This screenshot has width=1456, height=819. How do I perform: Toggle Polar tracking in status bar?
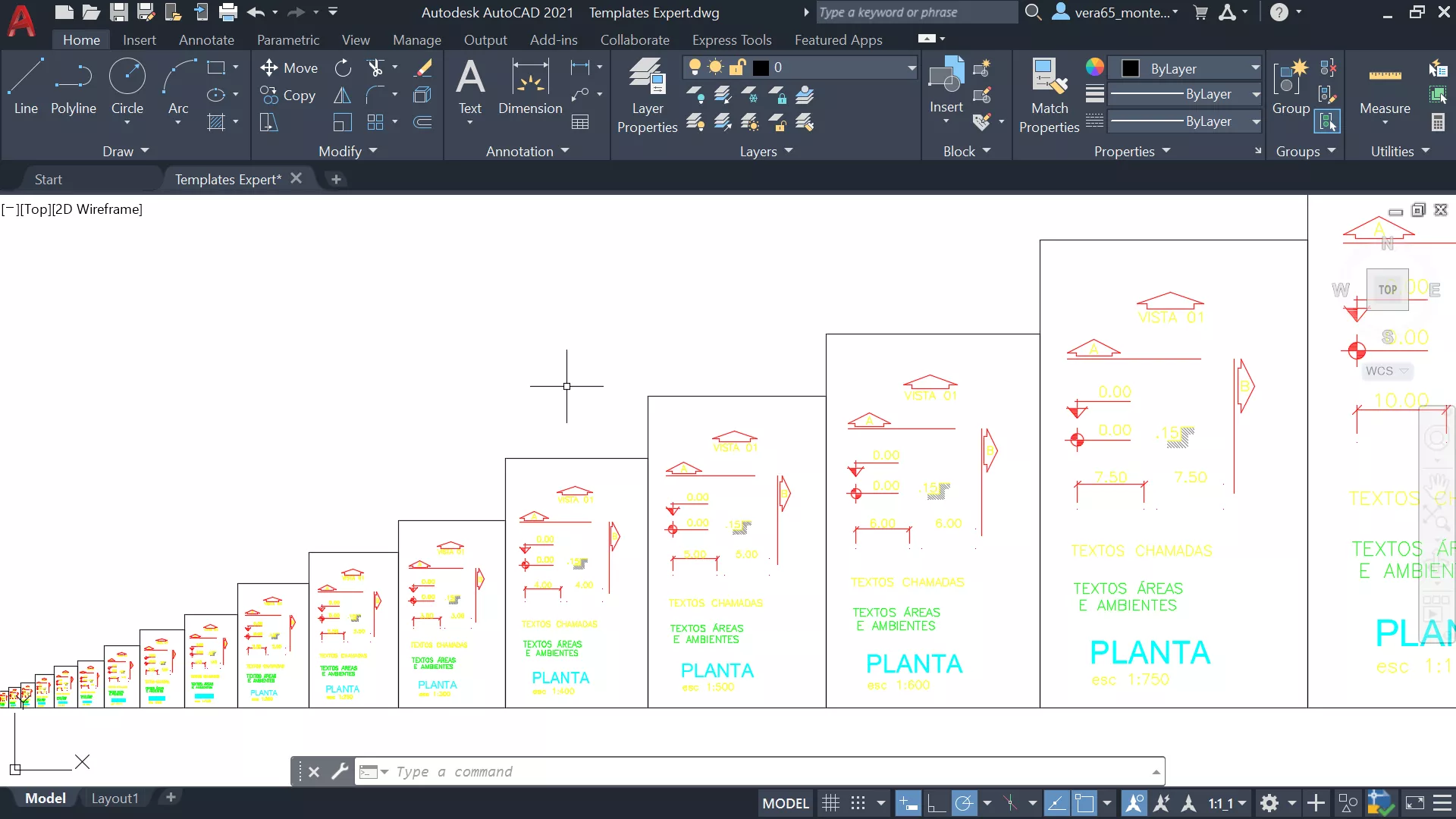point(964,803)
